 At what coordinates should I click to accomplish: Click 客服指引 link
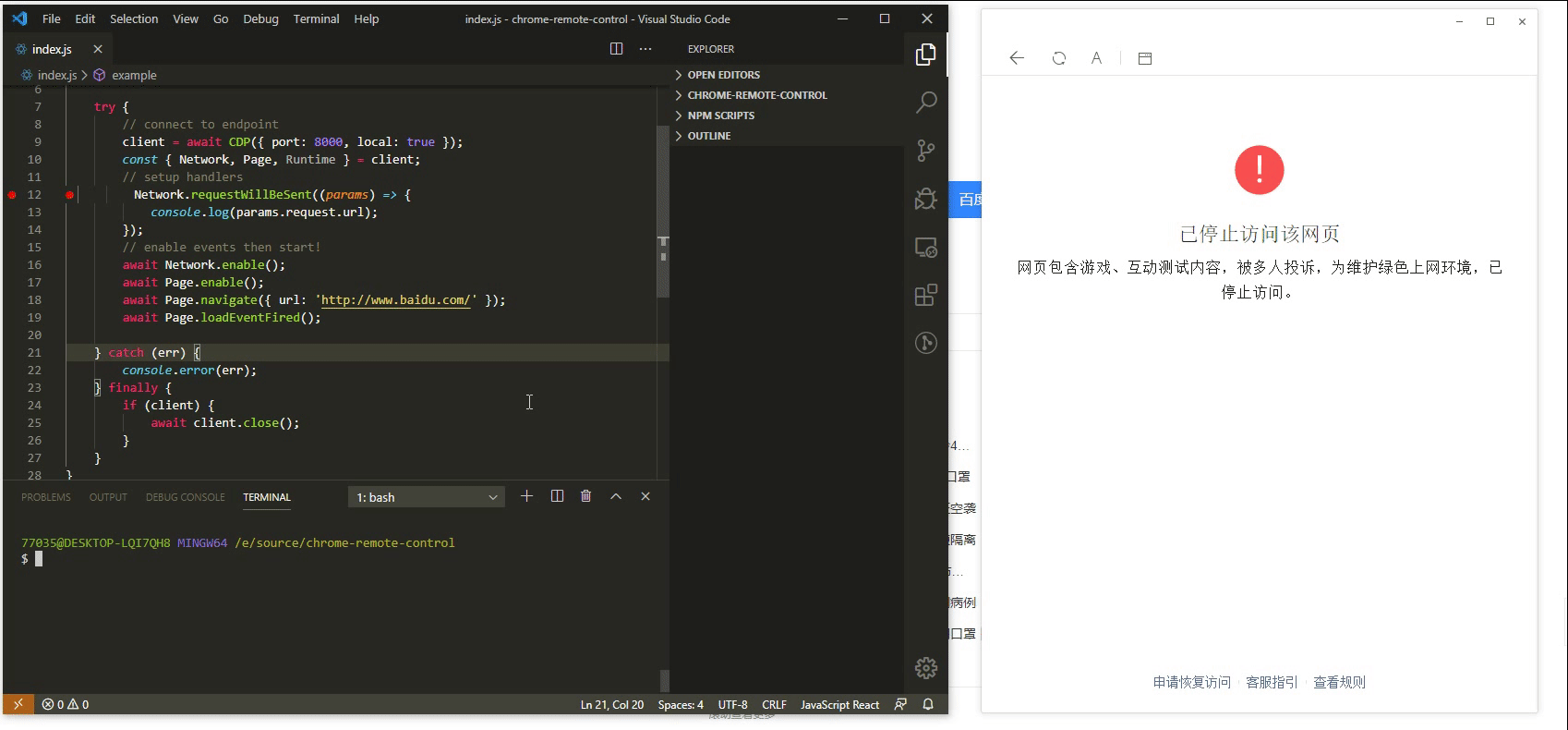point(1272,682)
